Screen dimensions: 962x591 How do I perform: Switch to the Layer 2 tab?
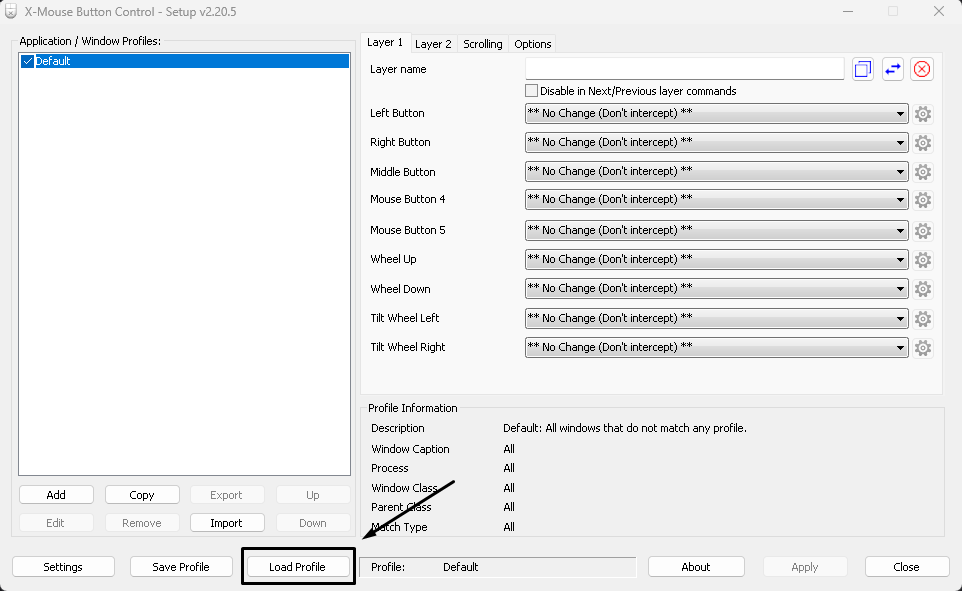point(433,44)
